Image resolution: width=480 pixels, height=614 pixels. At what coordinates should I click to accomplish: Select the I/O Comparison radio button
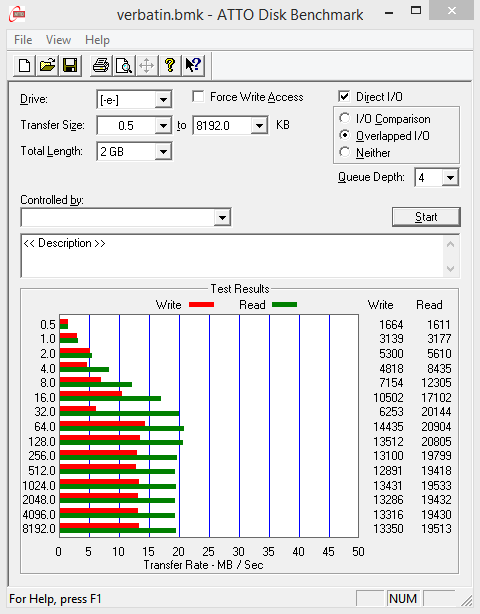click(x=345, y=118)
